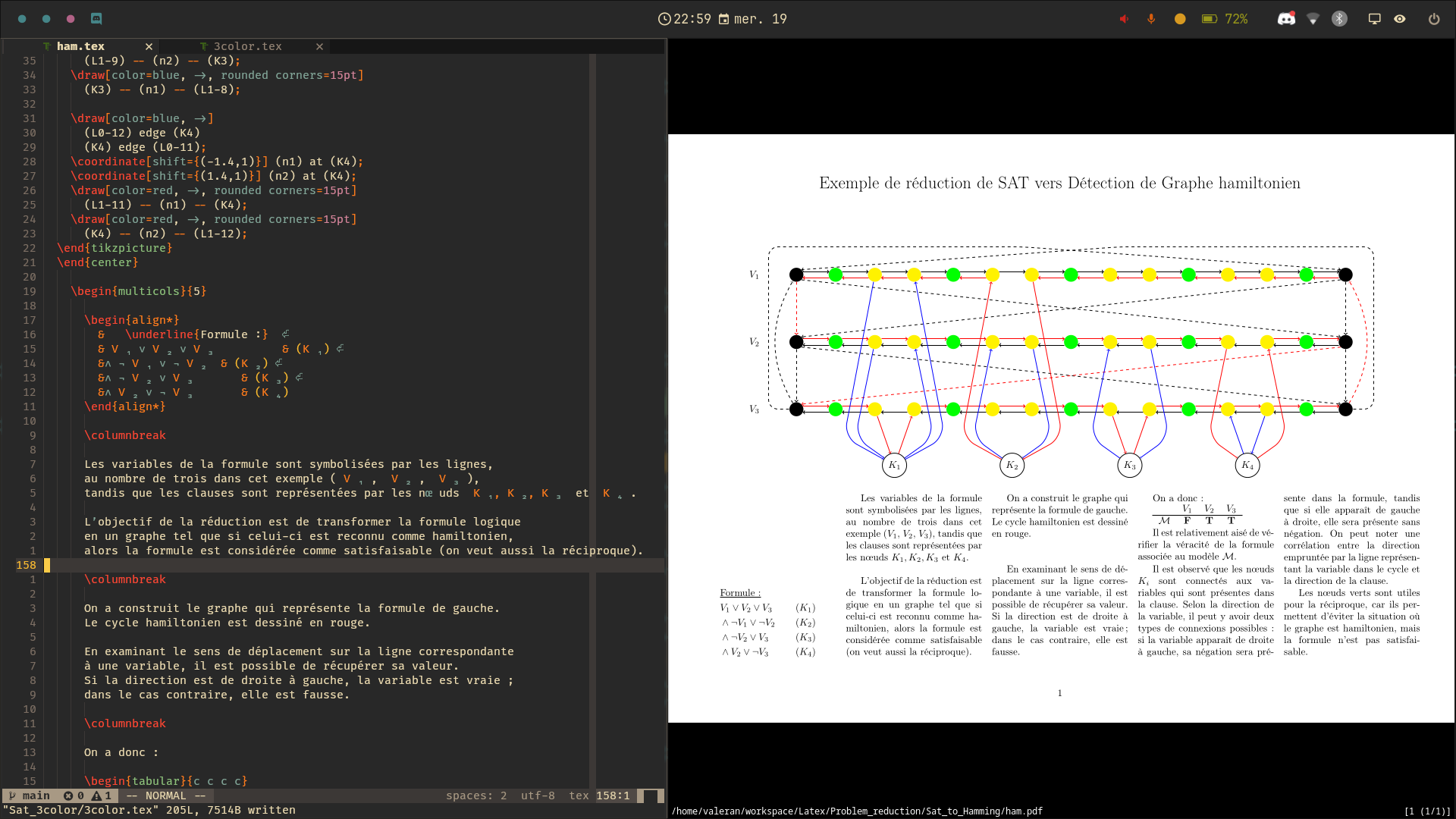Click the monitor display icon

tap(1374, 19)
